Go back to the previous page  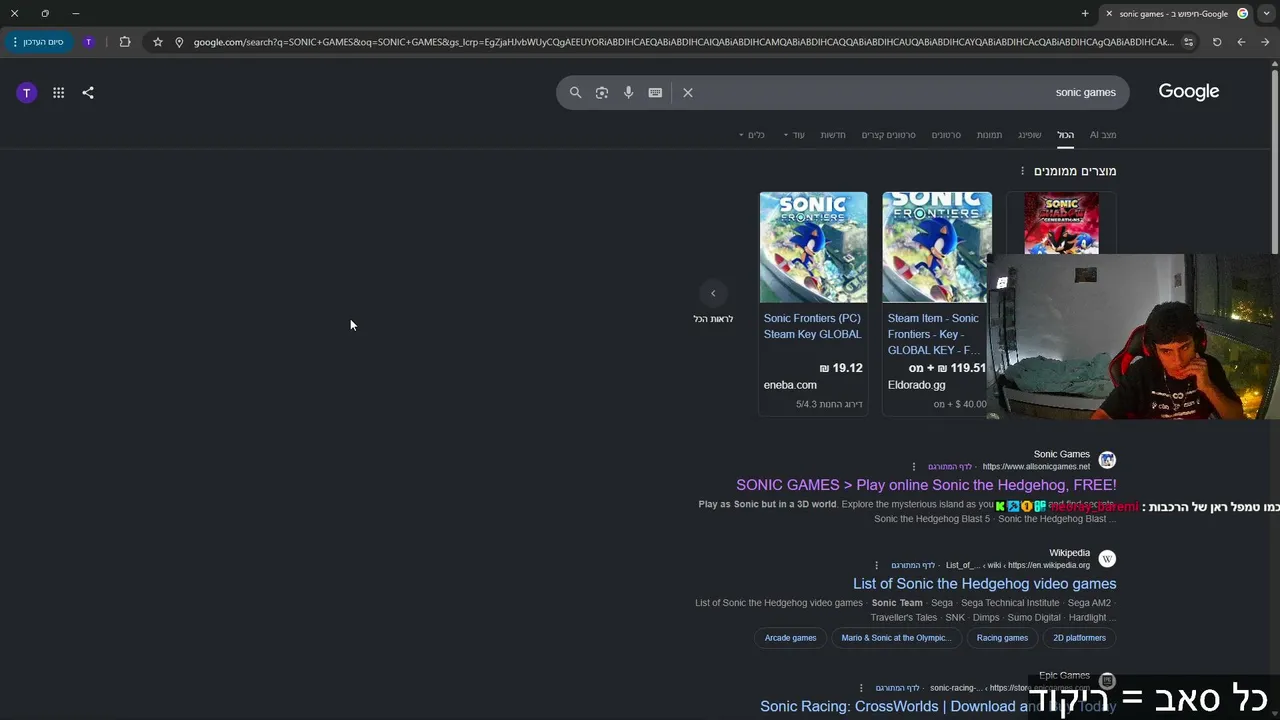pos(1241,42)
